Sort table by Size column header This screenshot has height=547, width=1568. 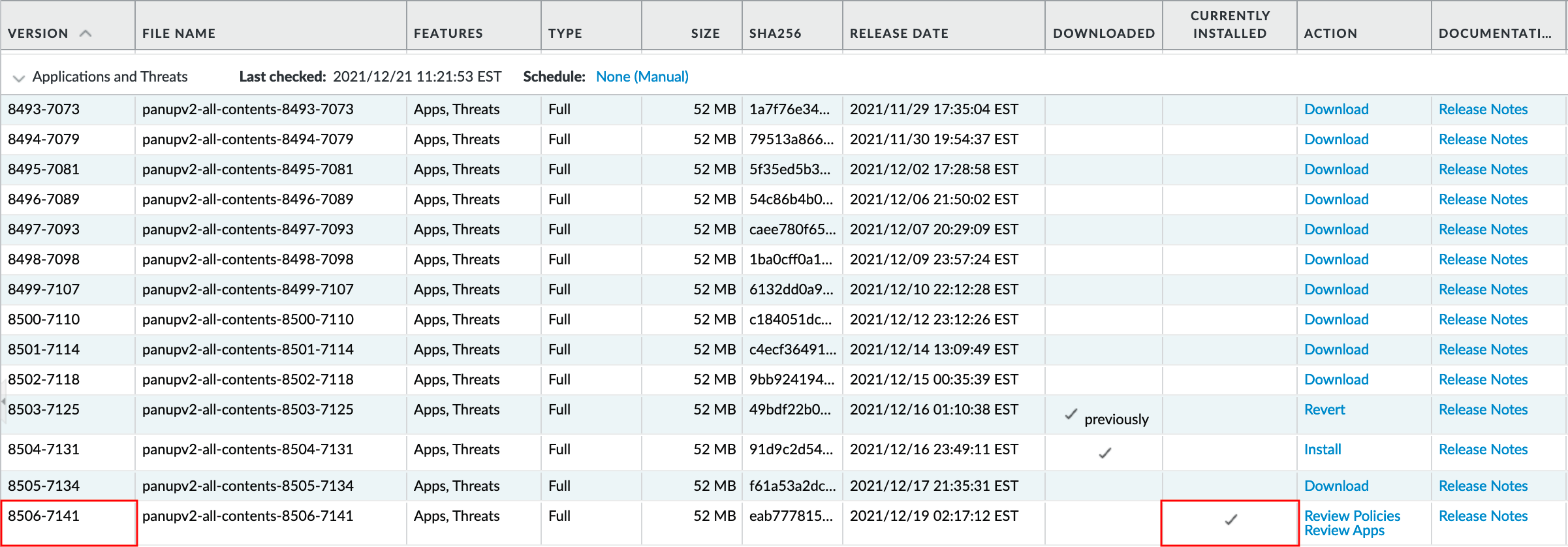[x=705, y=33]
